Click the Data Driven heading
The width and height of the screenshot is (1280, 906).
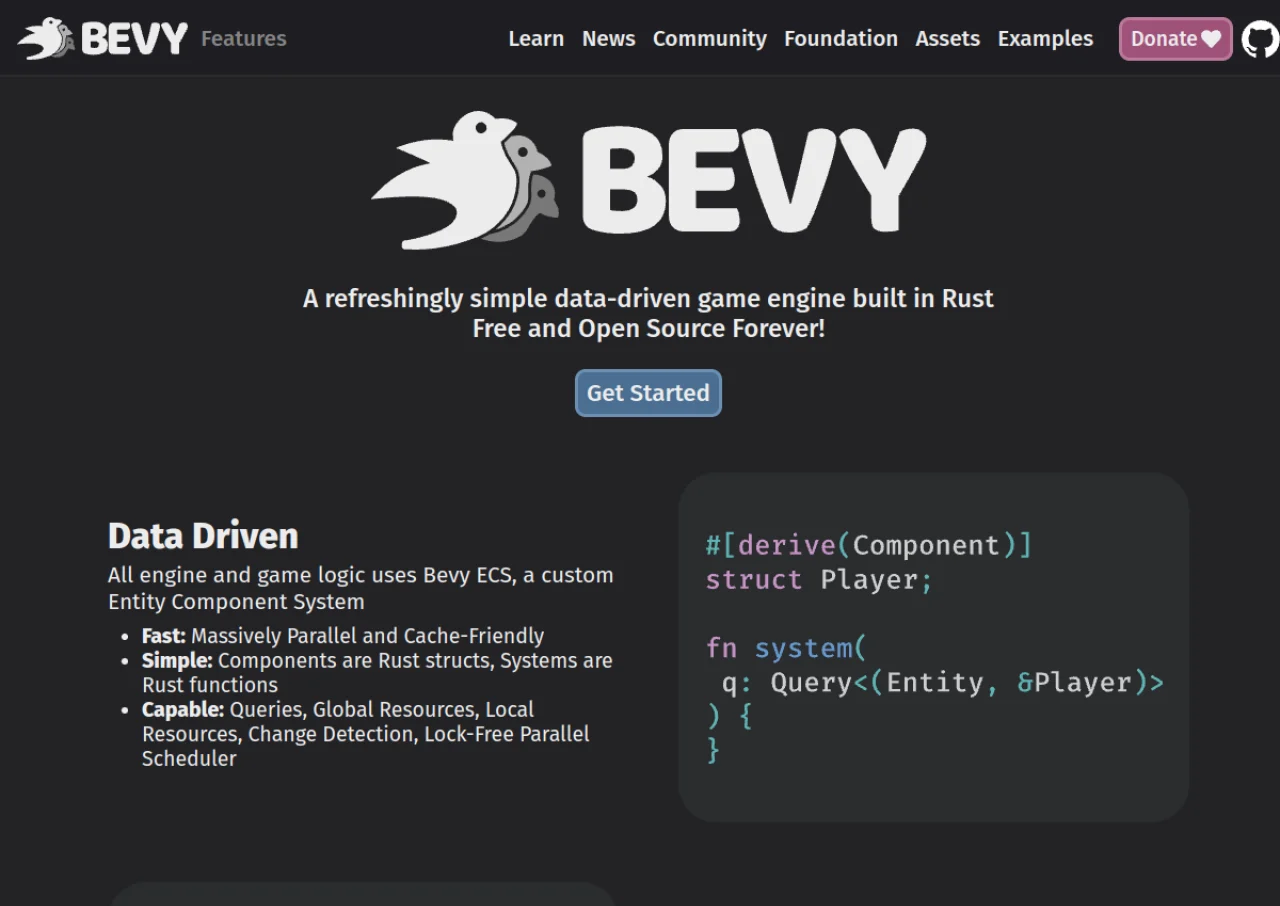point(203,536)
